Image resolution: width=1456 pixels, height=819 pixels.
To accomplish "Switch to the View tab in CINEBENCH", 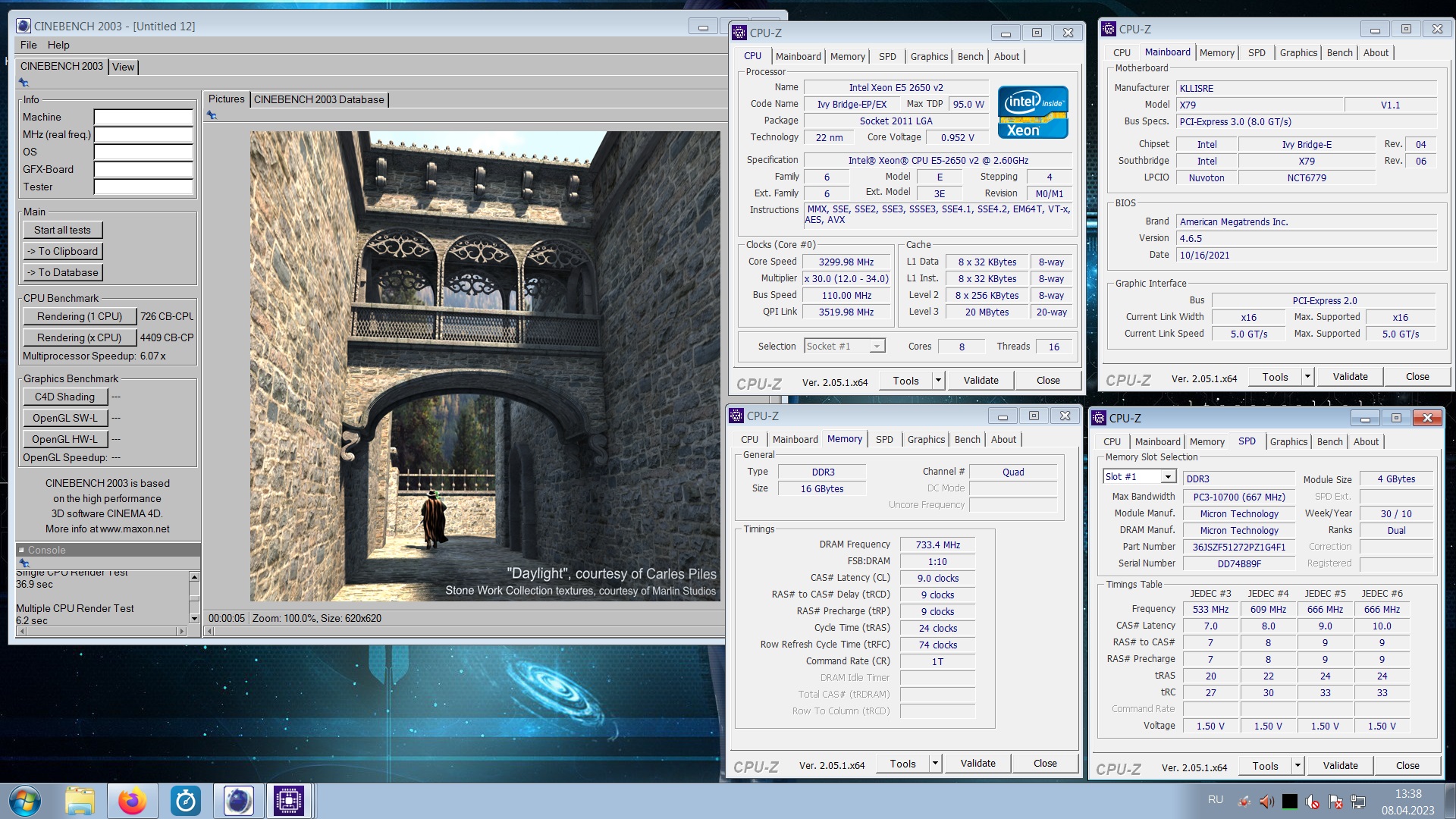I will (x=124, y=67).
